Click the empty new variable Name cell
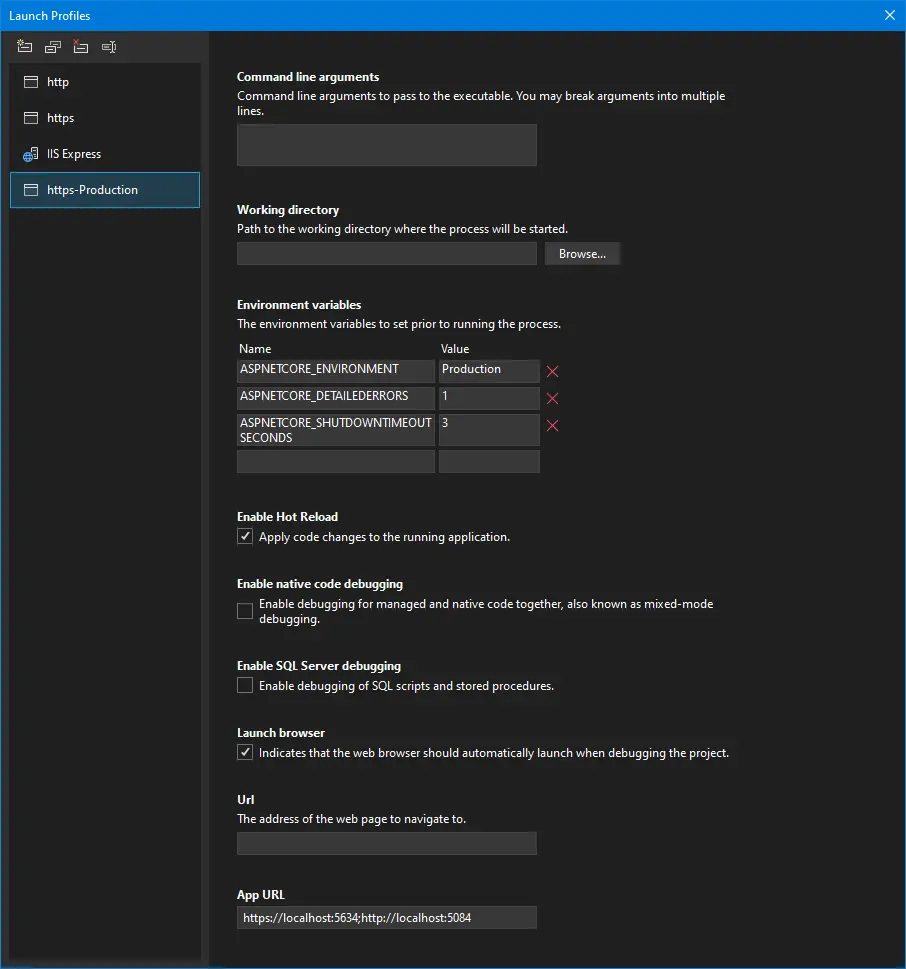This screenshot has width=906, height=969. pos(335,461)
